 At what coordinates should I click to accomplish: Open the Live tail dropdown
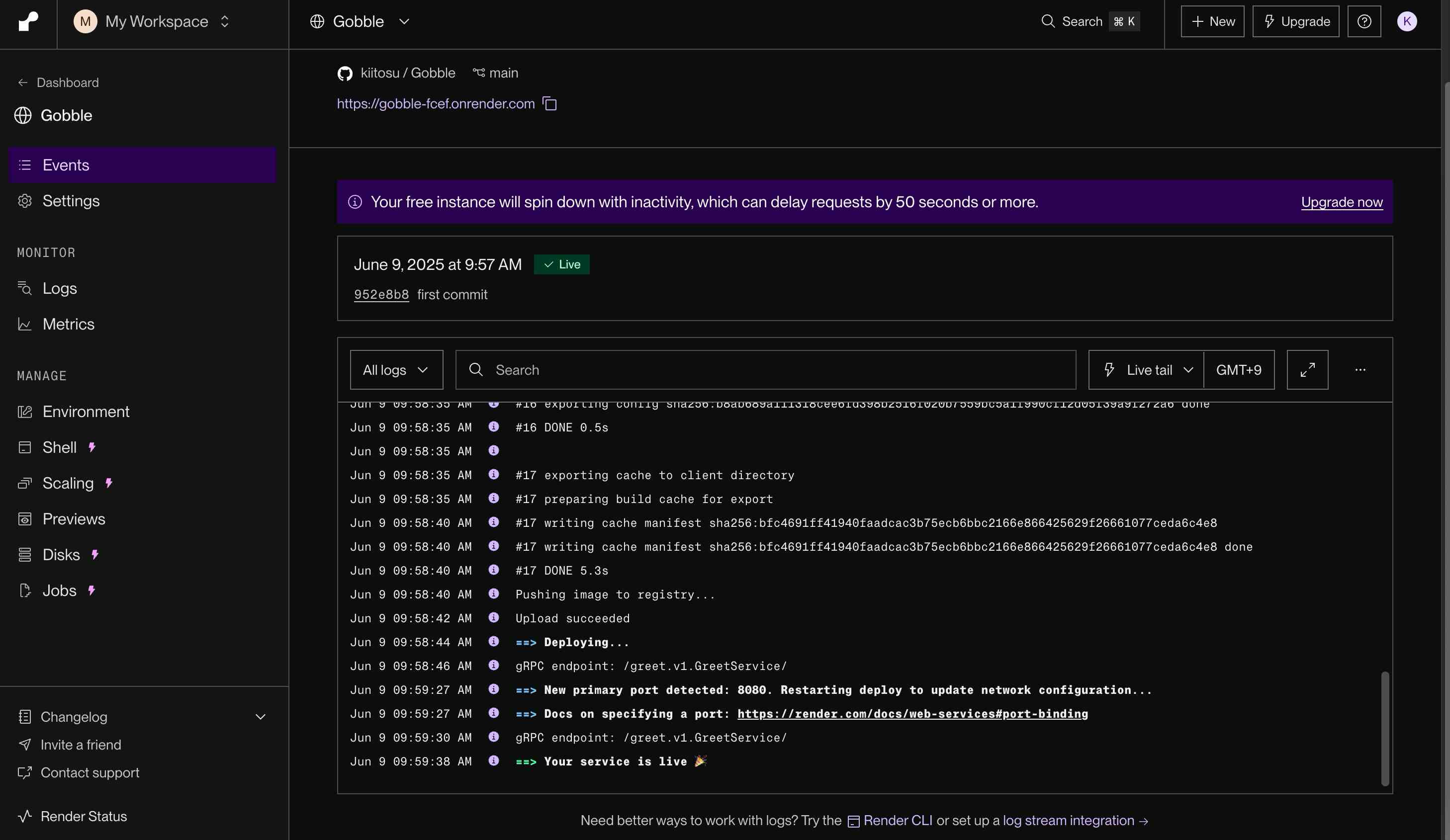click(x=1147, y=370)
